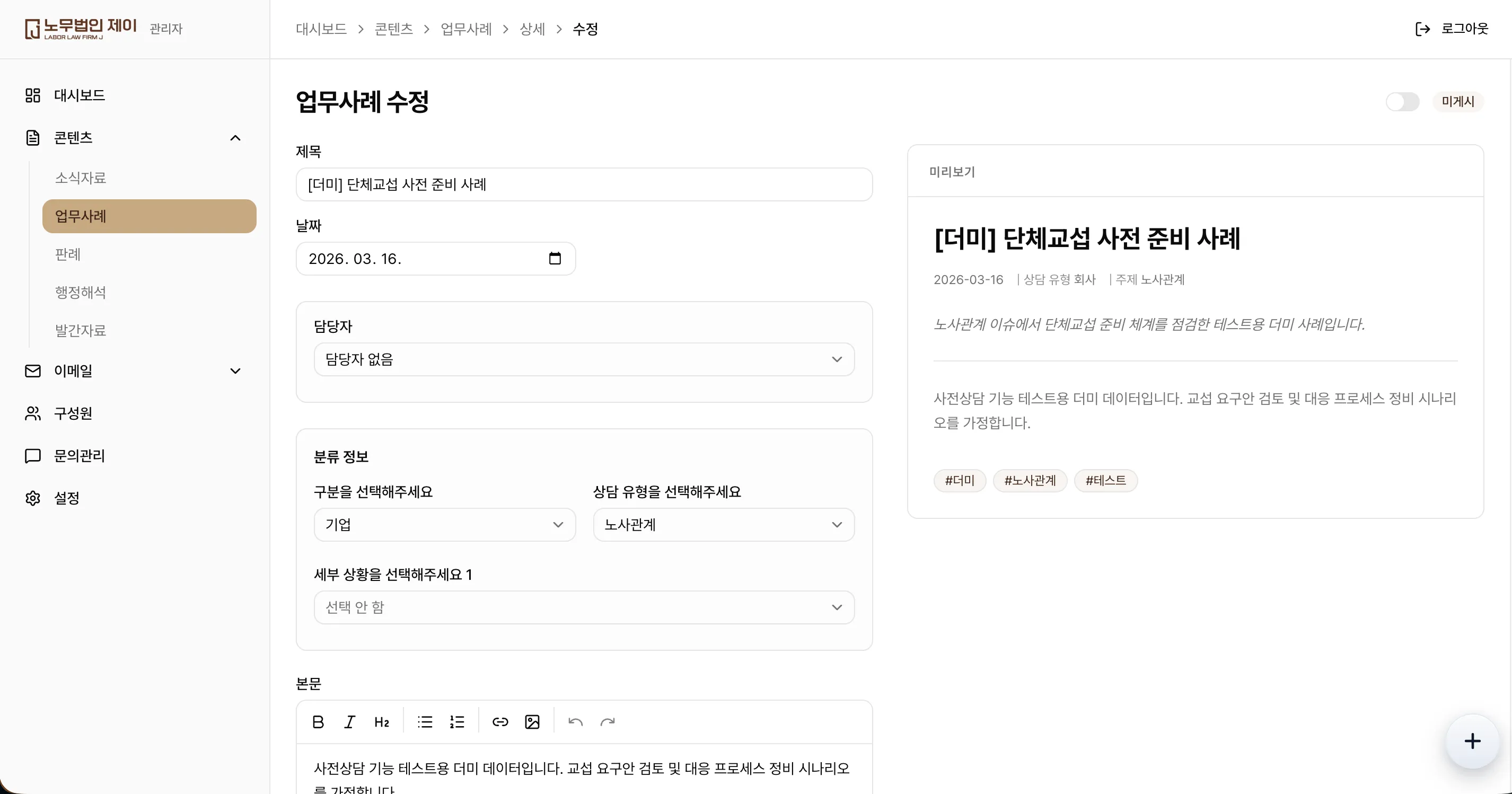Click the logout icon
The height and width of the screenshot is (794, 1512).
click(1423, 29)
